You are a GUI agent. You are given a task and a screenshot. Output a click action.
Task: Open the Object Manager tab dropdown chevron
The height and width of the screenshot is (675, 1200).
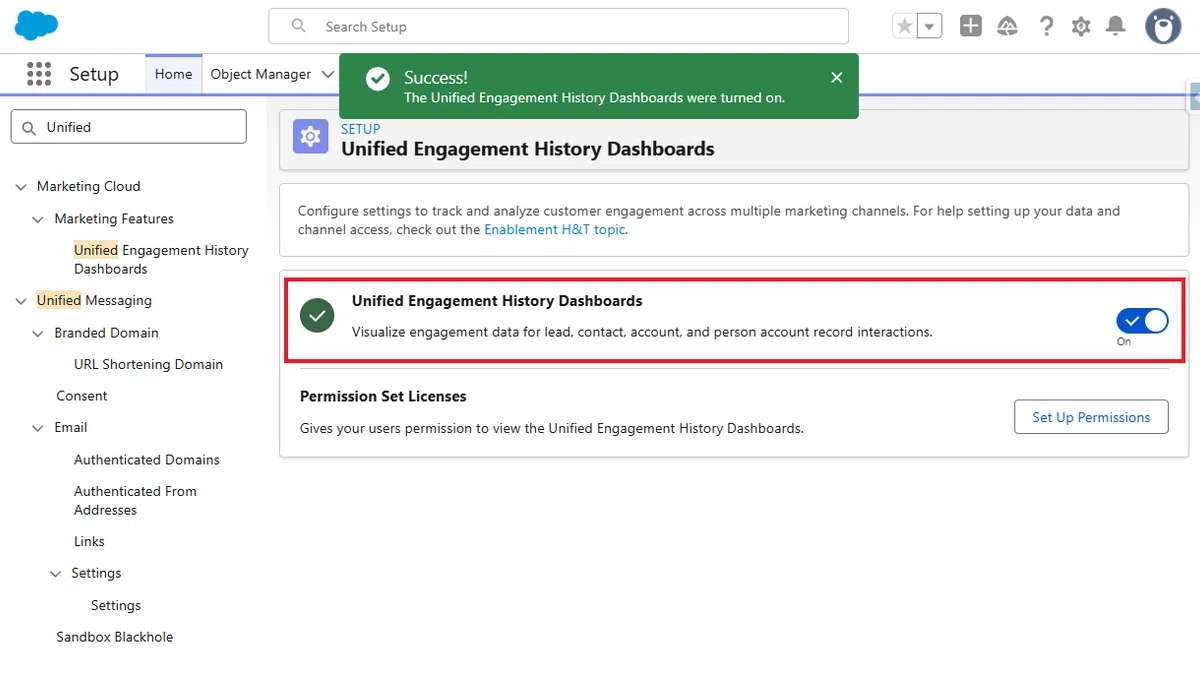pos(327,74)
